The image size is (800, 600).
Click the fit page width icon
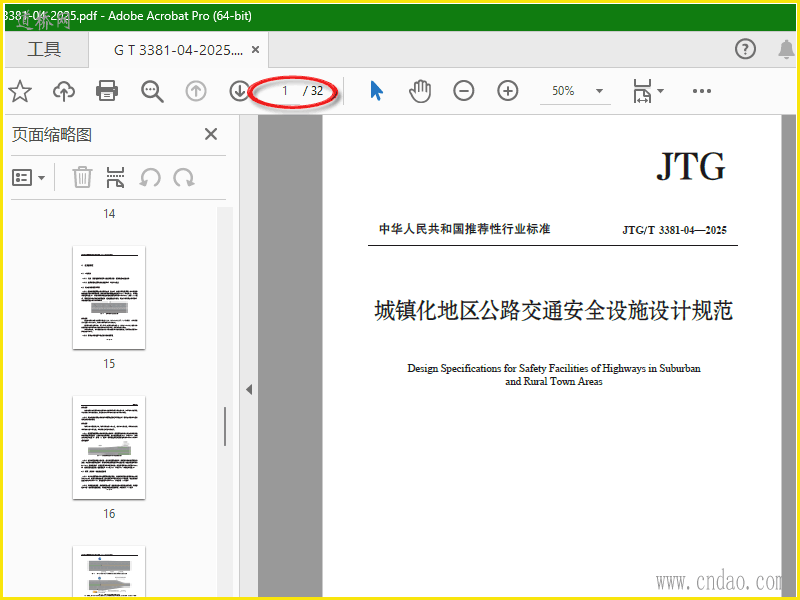(x=642, y=91)
